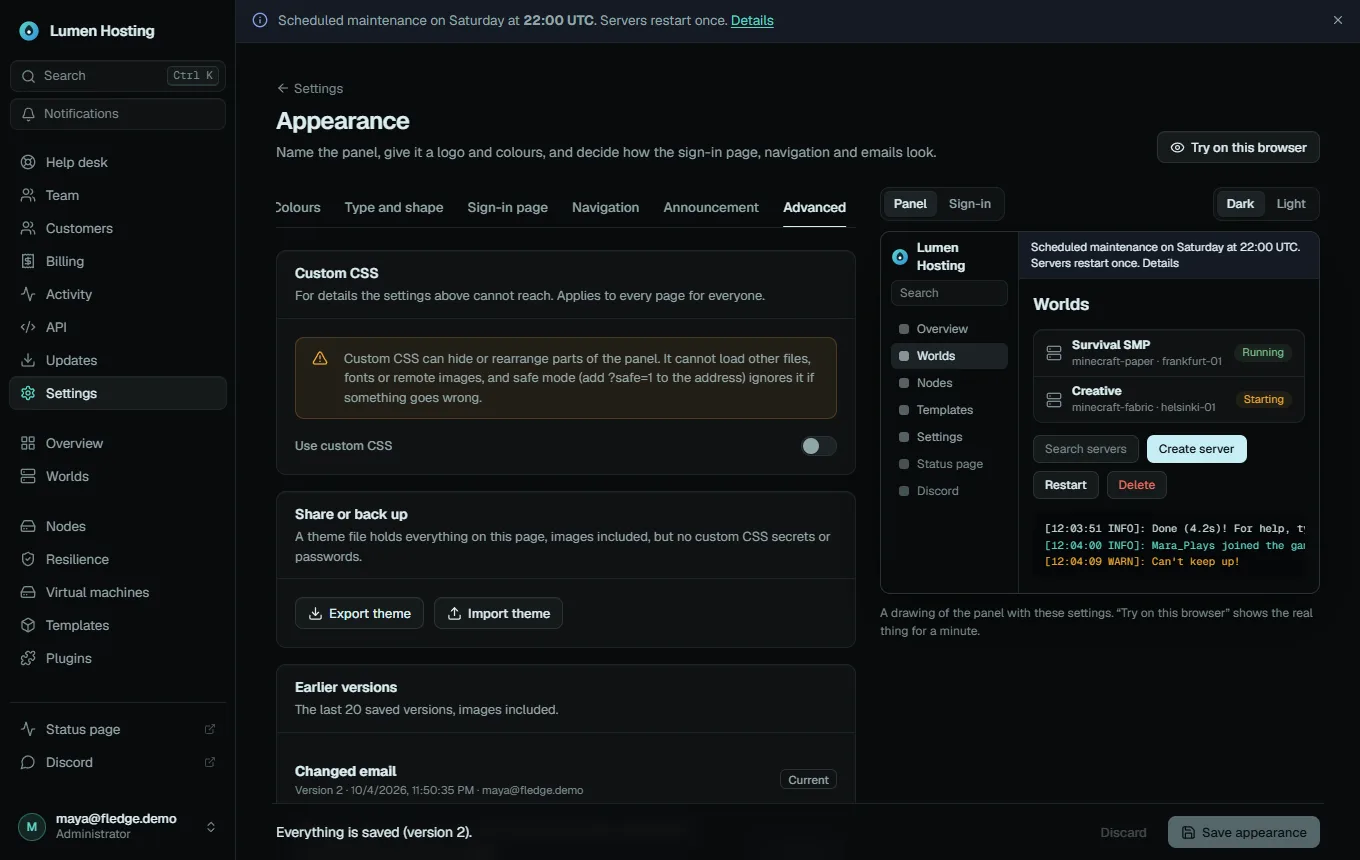1360x860 pixels.
Task: Show the Sign-in preview
Action: coord(970,204)
